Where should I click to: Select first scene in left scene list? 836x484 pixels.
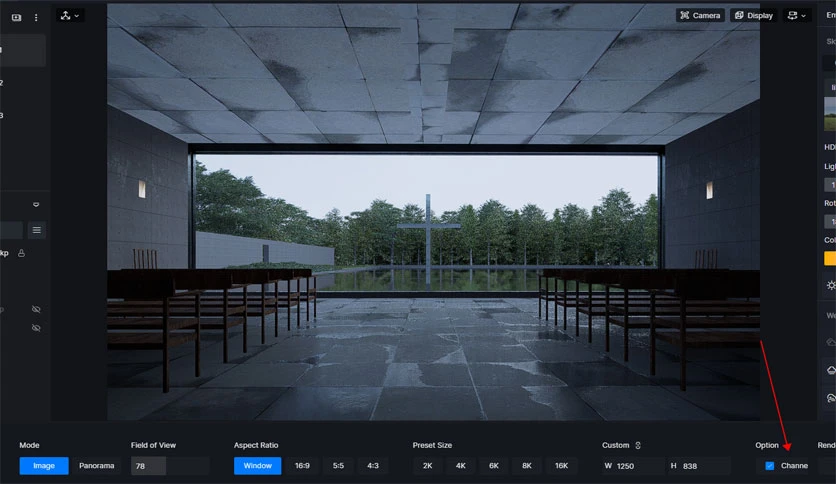tap(22, 50)
